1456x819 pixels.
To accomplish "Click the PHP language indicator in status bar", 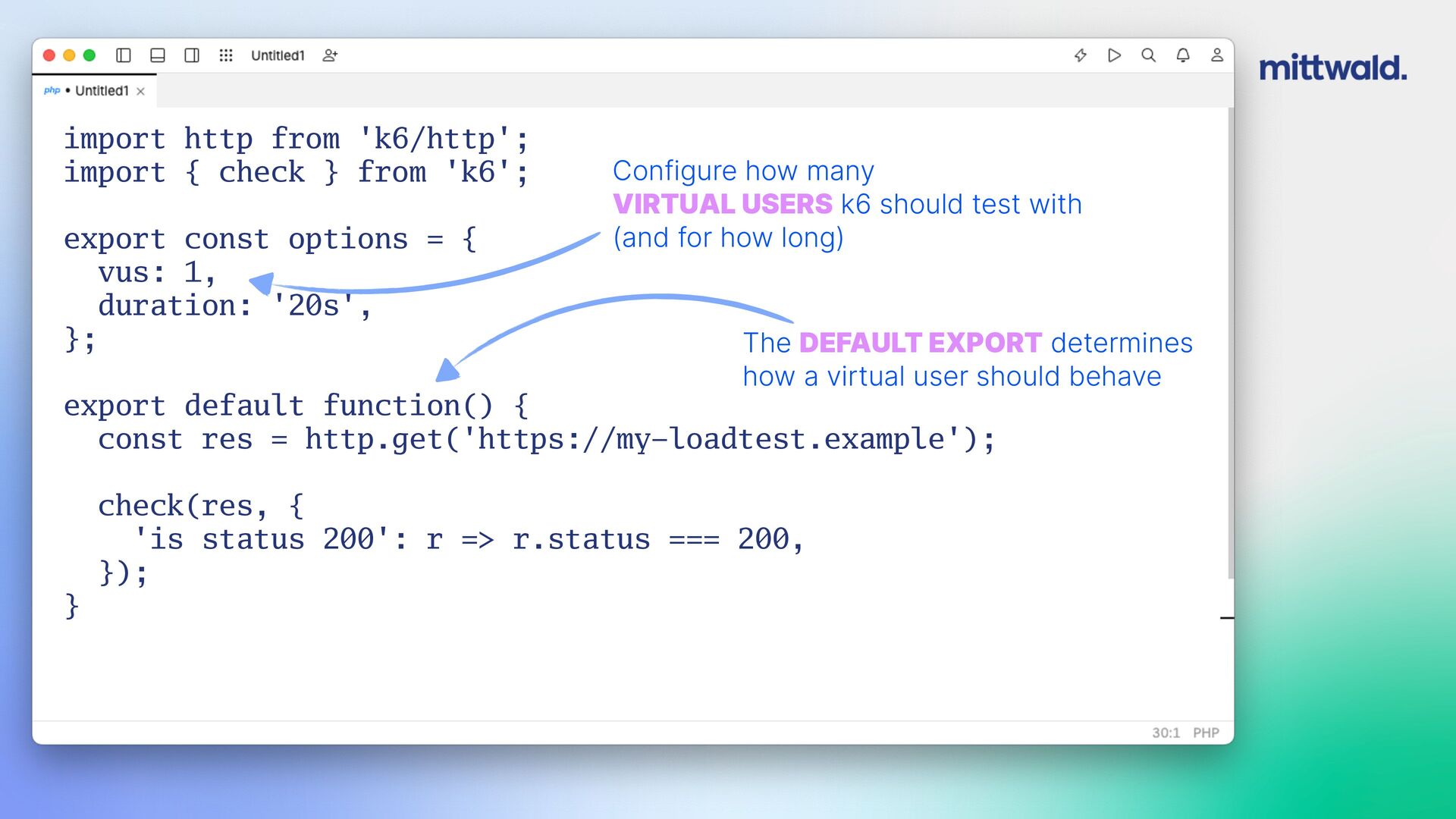I will (1206, 733).
